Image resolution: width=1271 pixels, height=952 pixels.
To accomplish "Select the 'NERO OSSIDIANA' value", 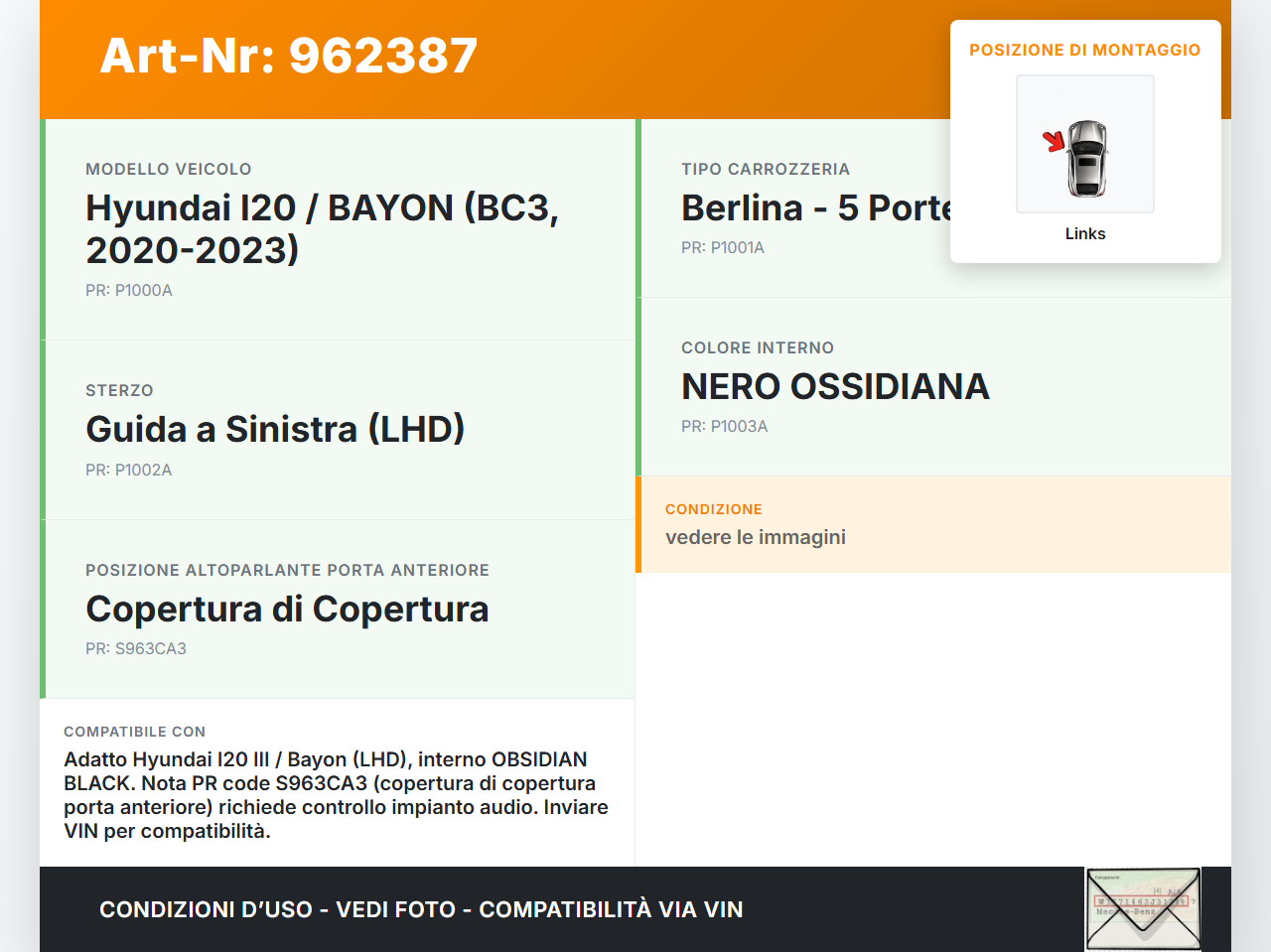I will 835,386.
